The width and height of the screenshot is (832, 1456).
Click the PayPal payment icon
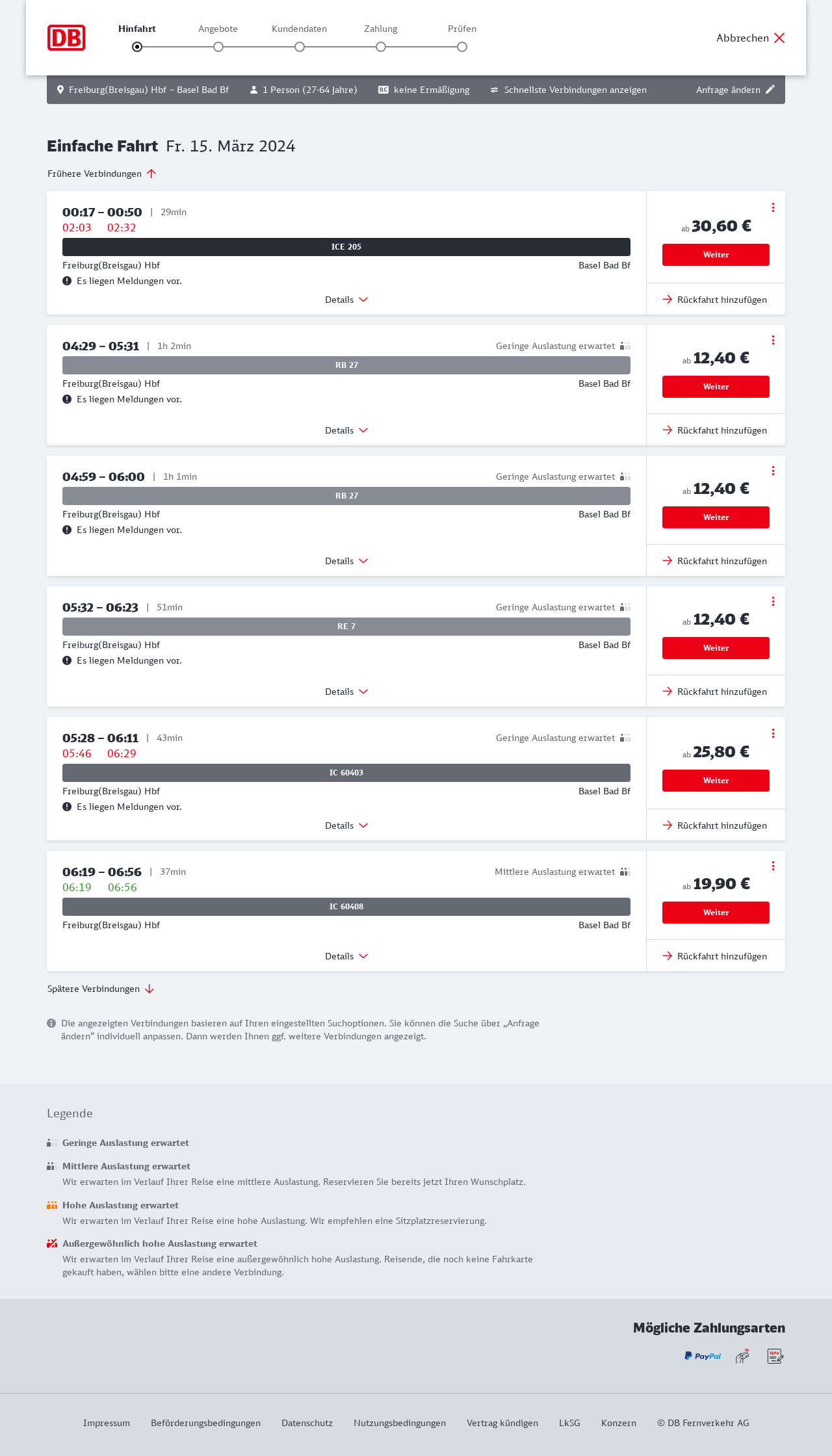[703, 1356]
